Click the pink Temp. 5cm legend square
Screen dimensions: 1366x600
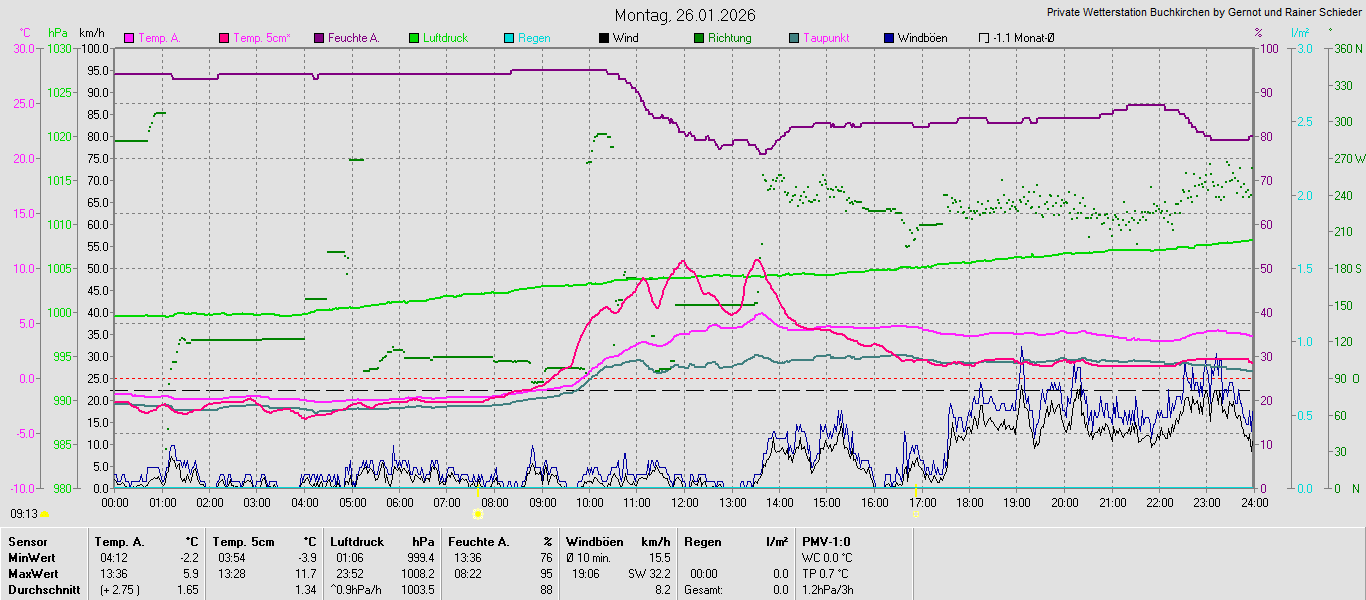click(x=224, y=38)
